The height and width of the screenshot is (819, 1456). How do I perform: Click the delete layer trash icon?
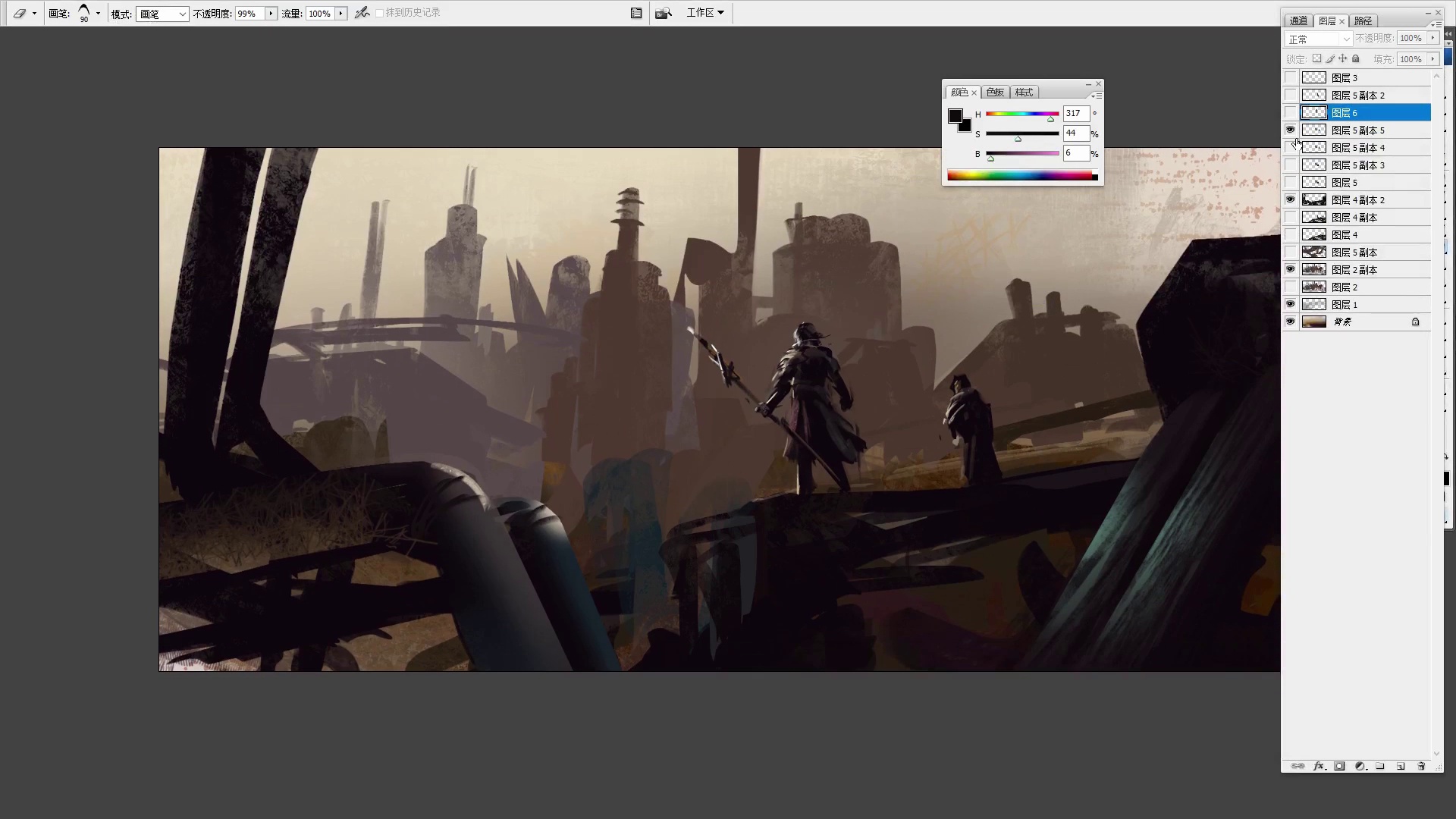tap(1421, 766)
